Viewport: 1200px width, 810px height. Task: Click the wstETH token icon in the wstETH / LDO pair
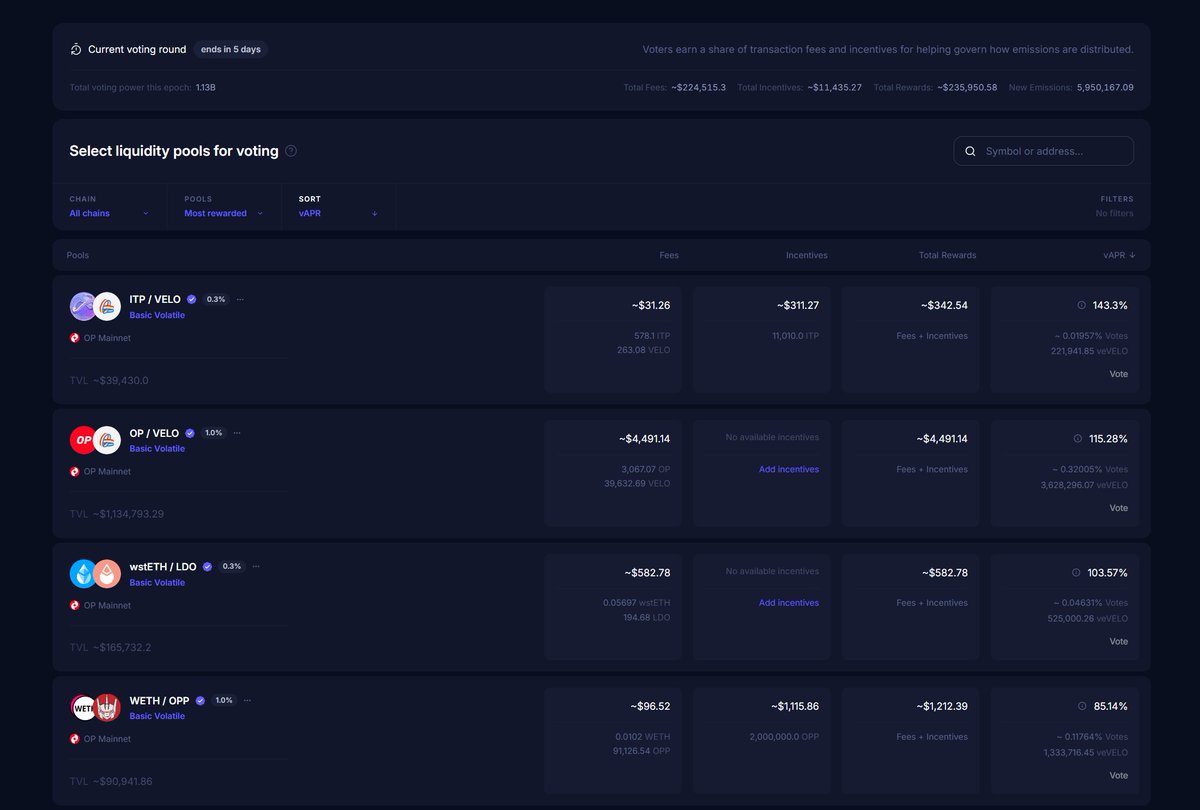tap(82, 573)
